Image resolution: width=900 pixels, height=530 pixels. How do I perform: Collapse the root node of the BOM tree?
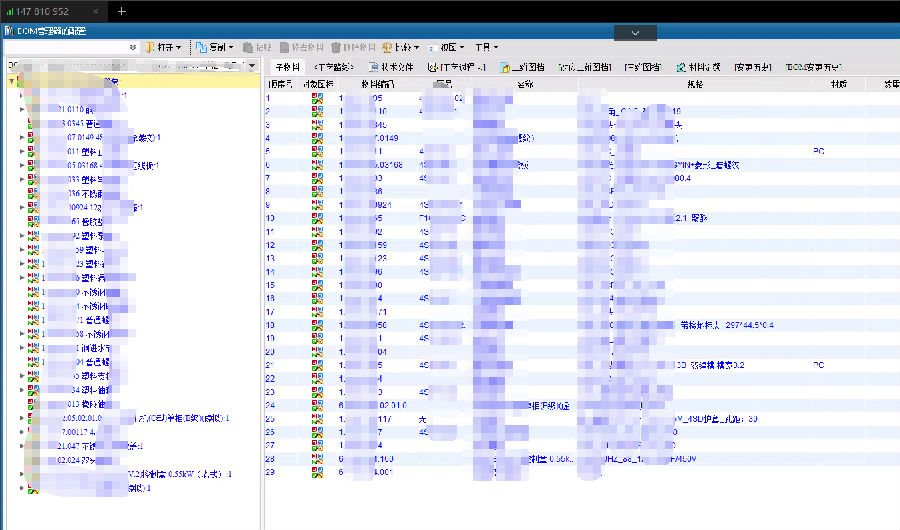(x=10, y=82)
